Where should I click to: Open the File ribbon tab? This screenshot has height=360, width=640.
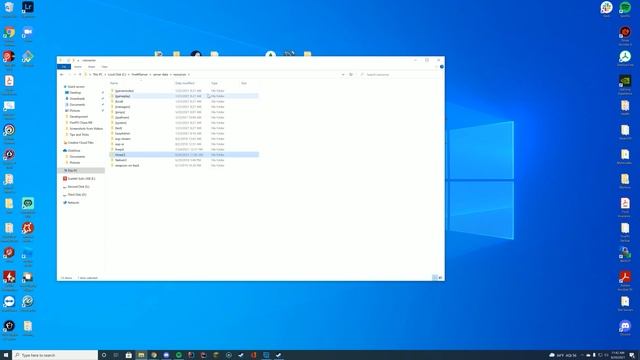tap(64, 67)
